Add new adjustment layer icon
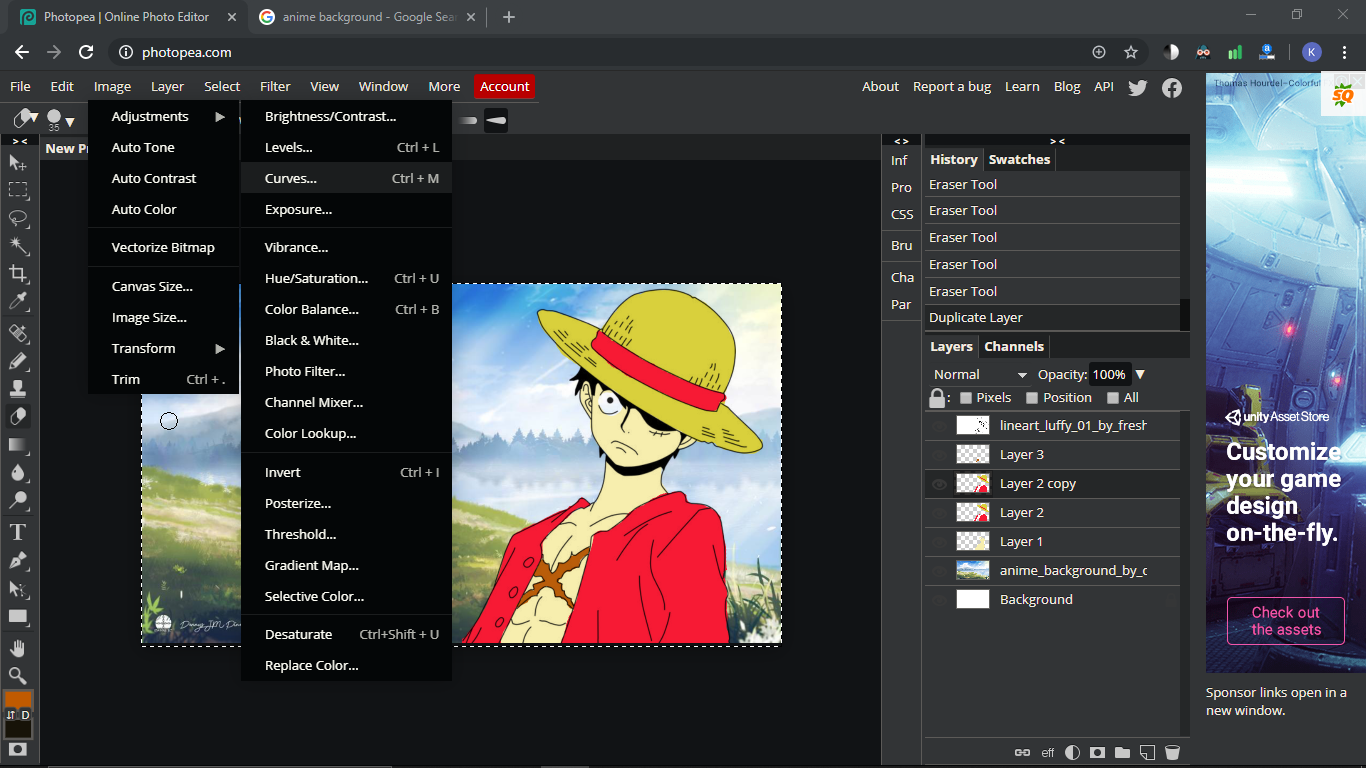 pos(1072,752)
